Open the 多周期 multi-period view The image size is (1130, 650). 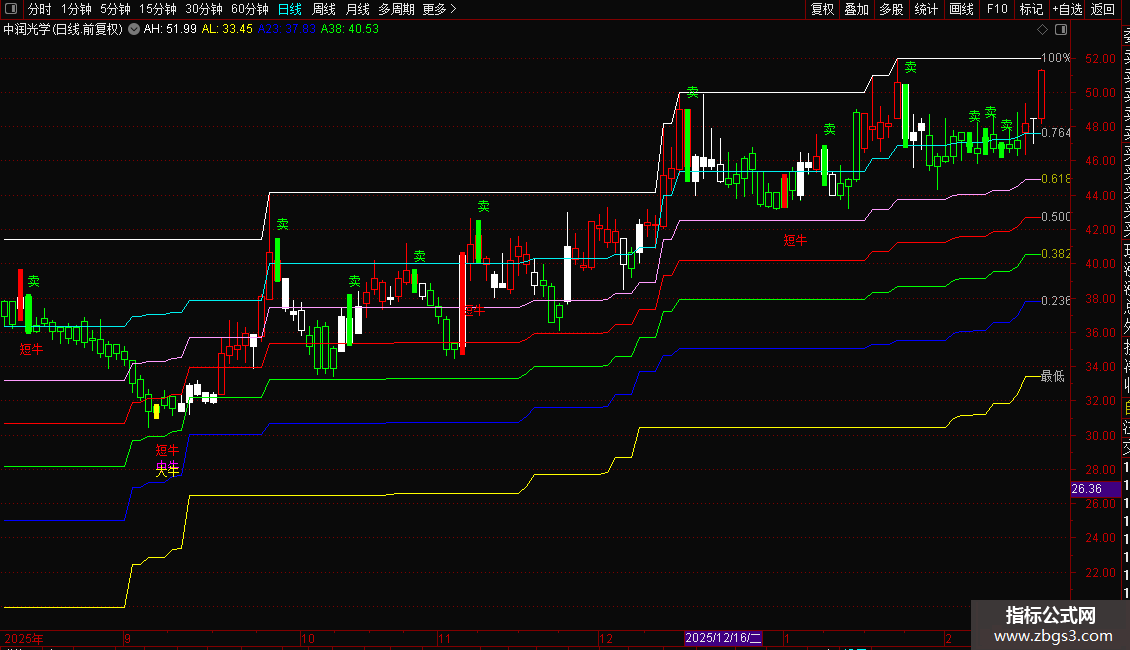396,9
